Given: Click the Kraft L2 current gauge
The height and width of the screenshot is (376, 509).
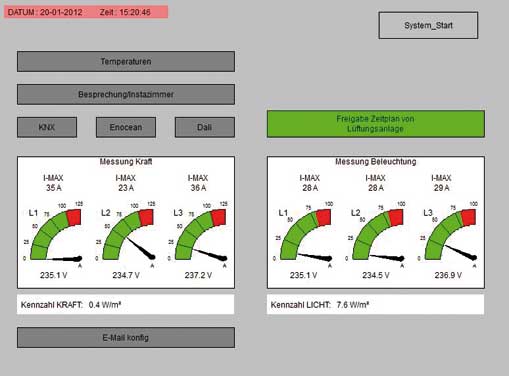Looking at the screenshot, I should pyautogui.click(x=126, y=234).
